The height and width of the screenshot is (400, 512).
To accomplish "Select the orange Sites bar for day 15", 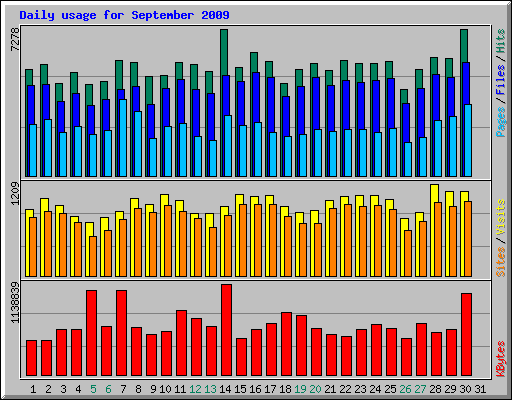I will 243,240.
